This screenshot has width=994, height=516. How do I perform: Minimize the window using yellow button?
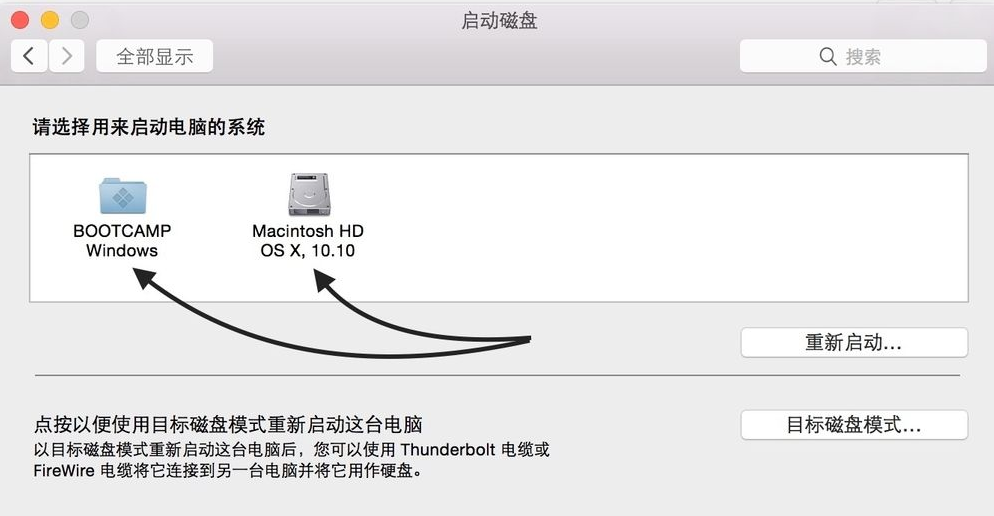click(50, 20)
